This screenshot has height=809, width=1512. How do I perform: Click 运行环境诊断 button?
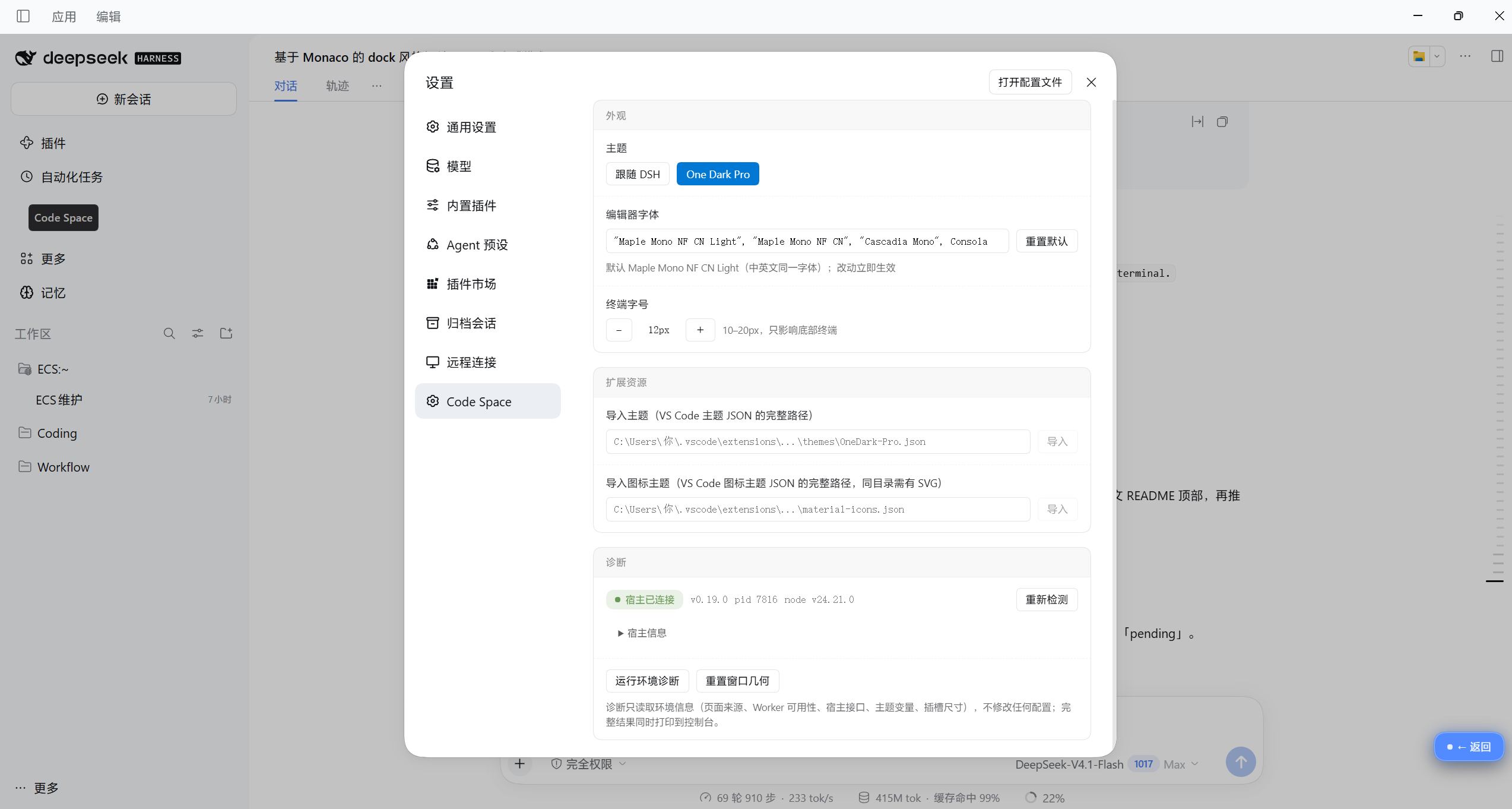(647, 681)
